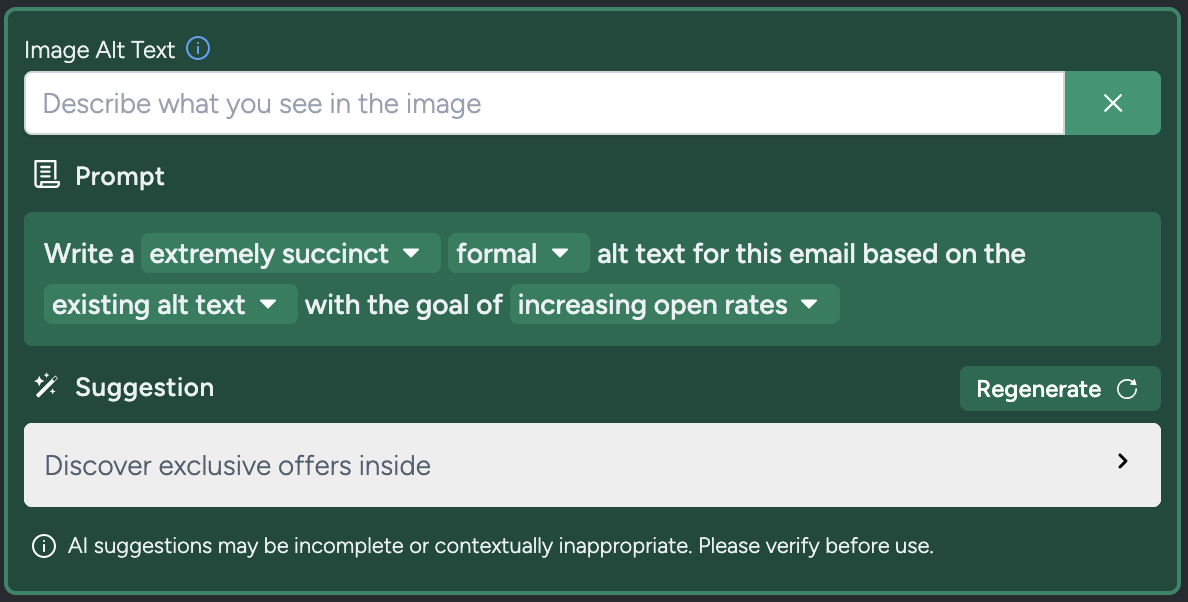Screen dimensions: 1188x602
Task: Click the info icon in the disclaimer
Action: tap(42, 546)
